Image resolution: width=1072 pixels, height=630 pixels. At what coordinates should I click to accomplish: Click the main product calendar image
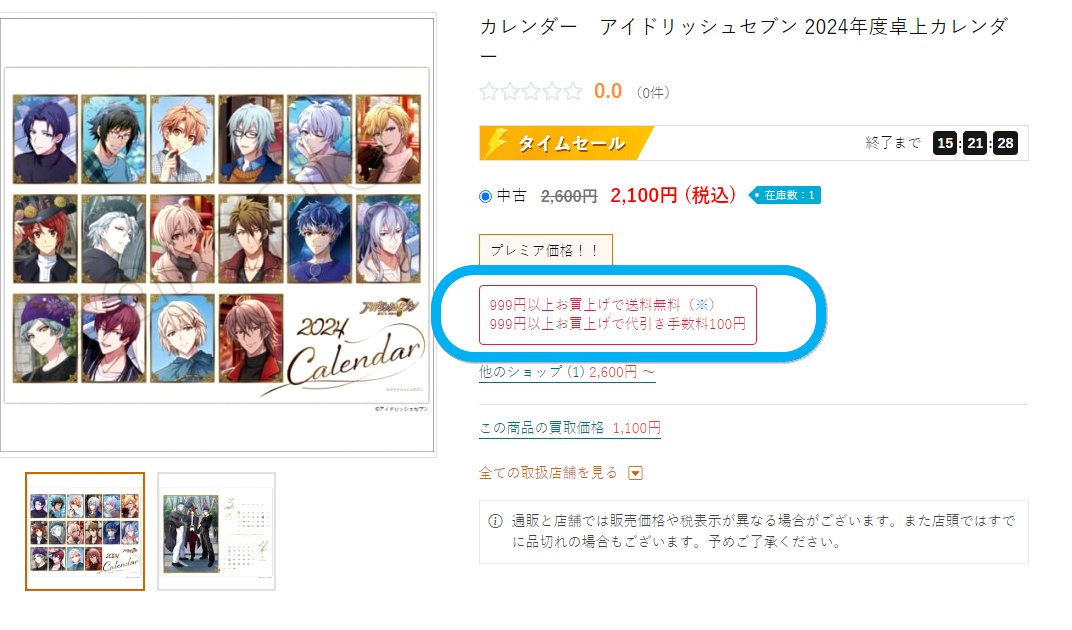(217, 235)
